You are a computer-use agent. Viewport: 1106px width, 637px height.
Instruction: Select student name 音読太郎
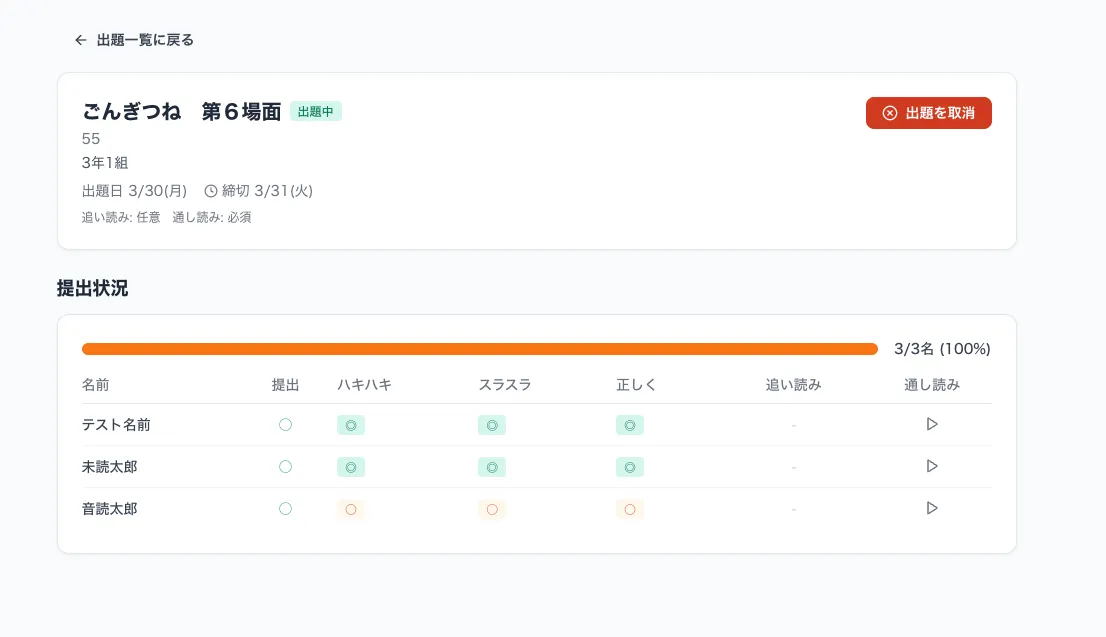click(x=110, y=509)
